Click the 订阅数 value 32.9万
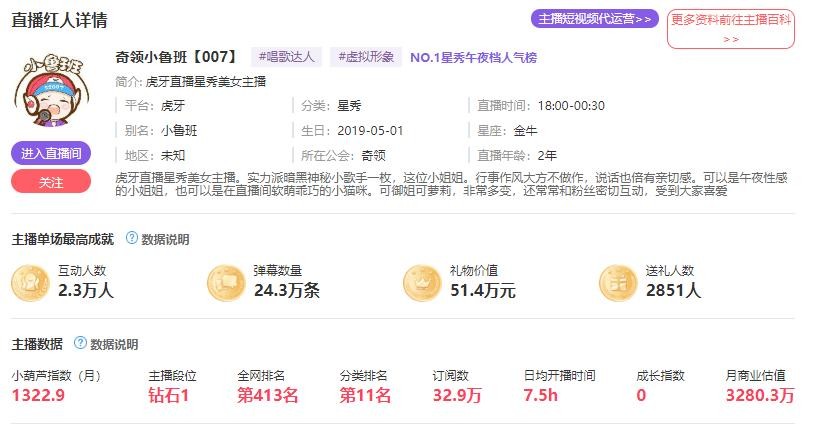Screen dimensions: 814x426 click(457, 395)
